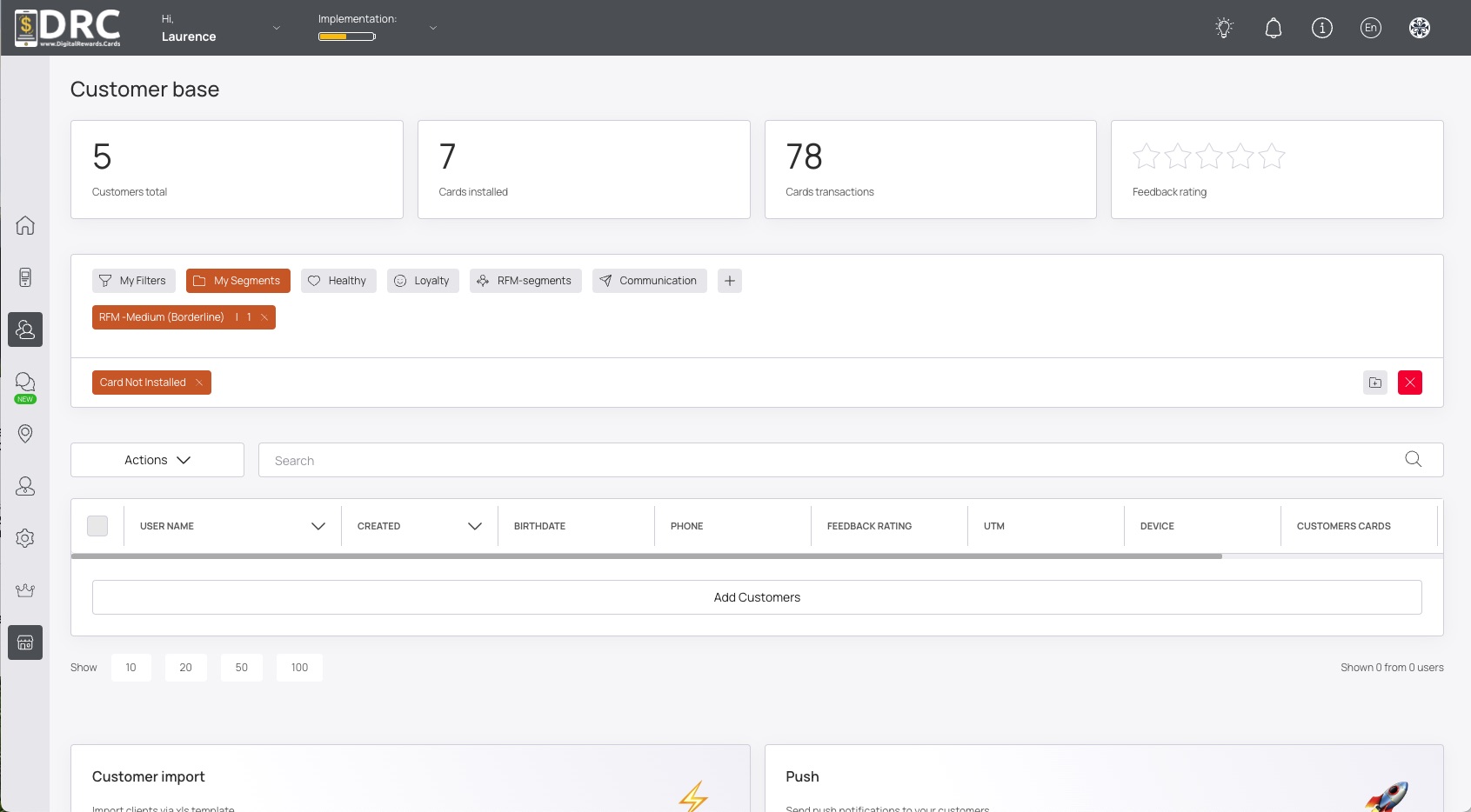Show 50 rows per page
Screen dimensions: 1471x812
pos(241,668)
